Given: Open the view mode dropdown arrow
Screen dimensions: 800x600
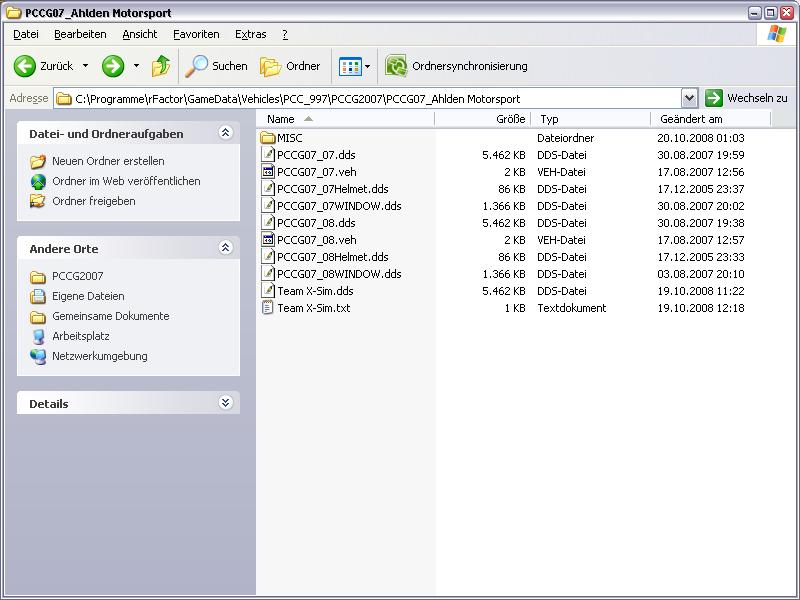Looking at the screenshot, I should pos(367,66).
